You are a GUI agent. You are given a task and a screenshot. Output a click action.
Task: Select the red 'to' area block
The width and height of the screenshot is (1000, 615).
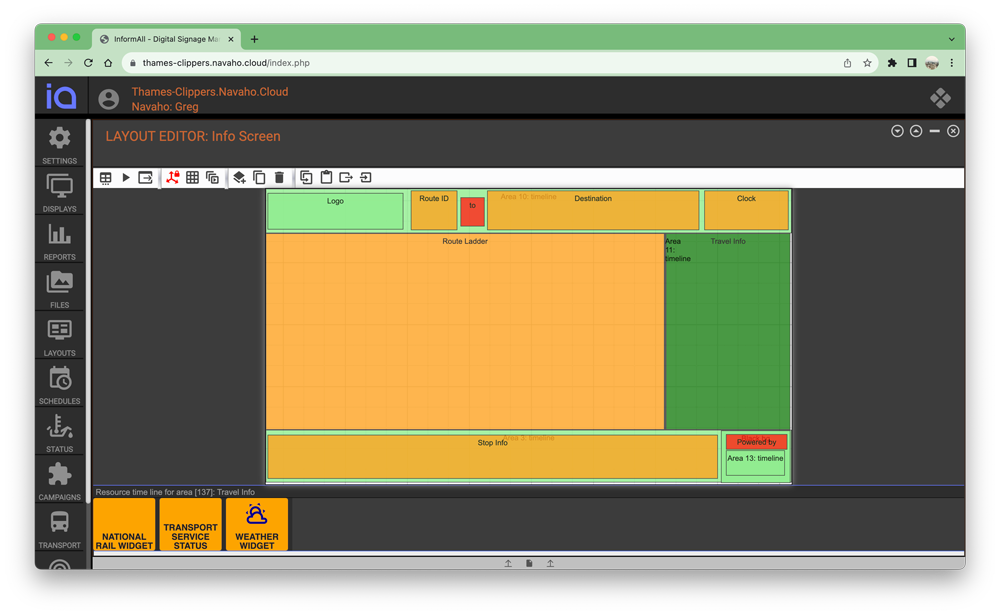coord(472,211)
